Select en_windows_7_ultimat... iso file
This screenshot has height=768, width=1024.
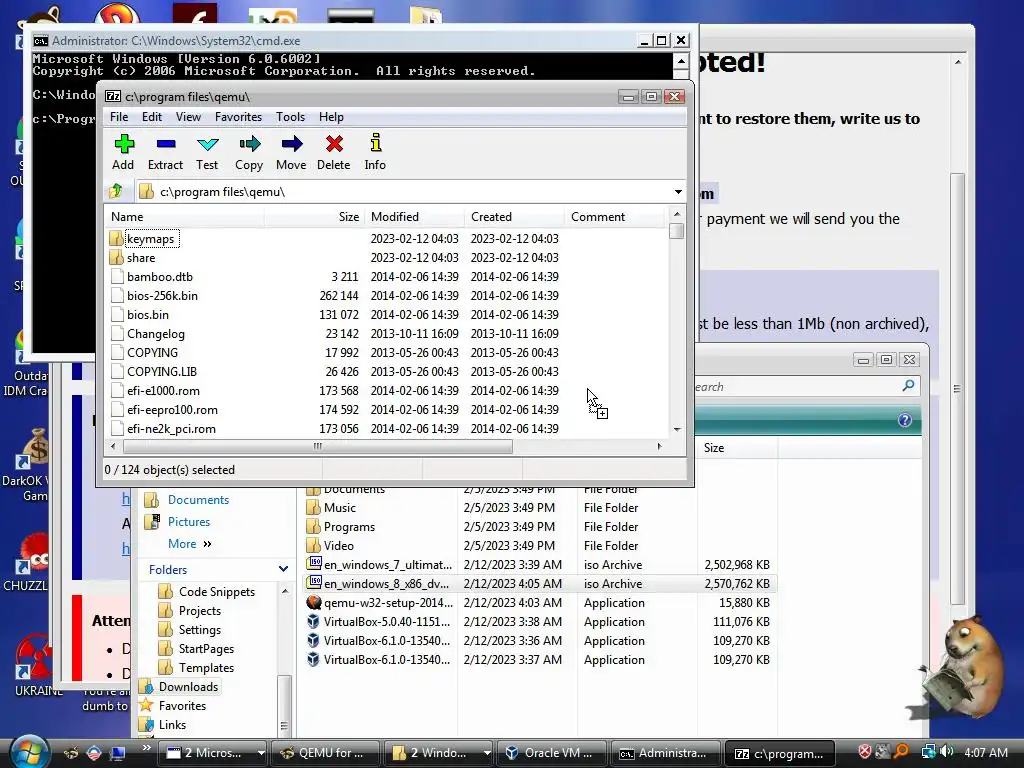tap(387, 564)
